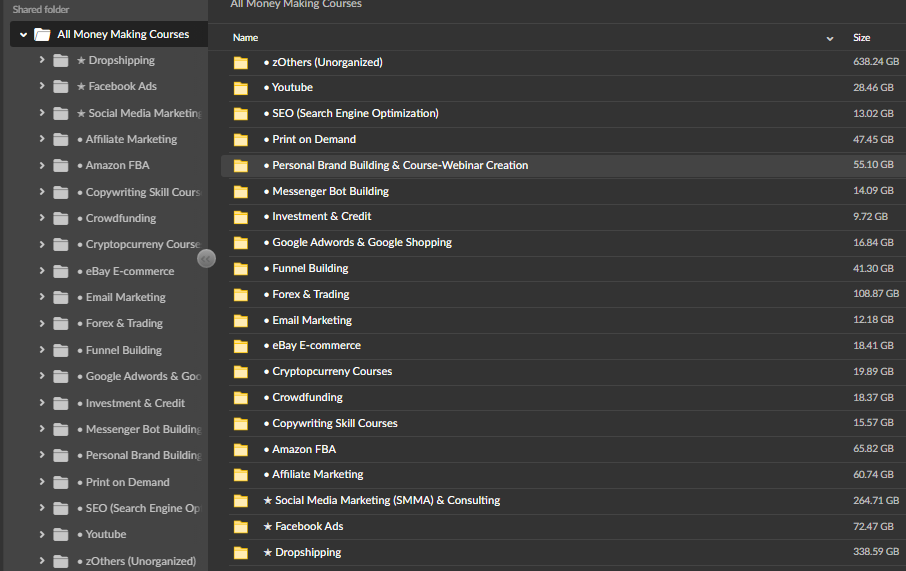Expand the Facebook Ads sidebar tree node
Screen dimensions: 906x571
pos(42,86)
